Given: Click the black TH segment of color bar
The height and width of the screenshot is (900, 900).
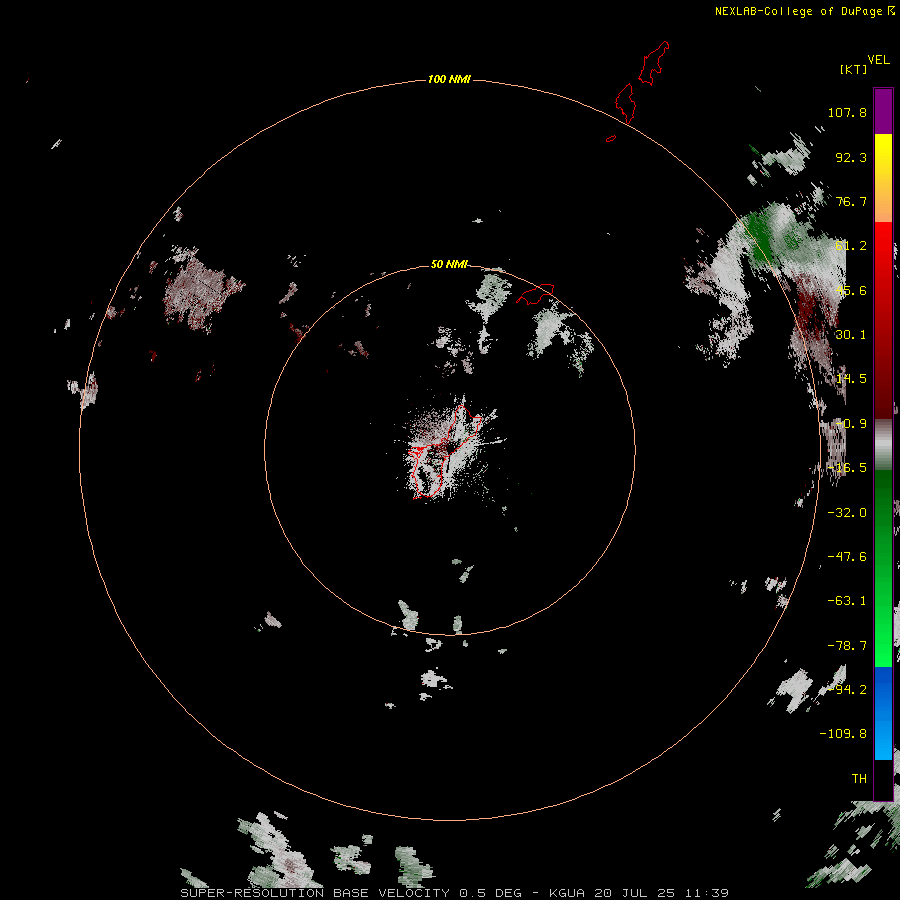Looking at the screenshot, I should (x=883, y=779).
